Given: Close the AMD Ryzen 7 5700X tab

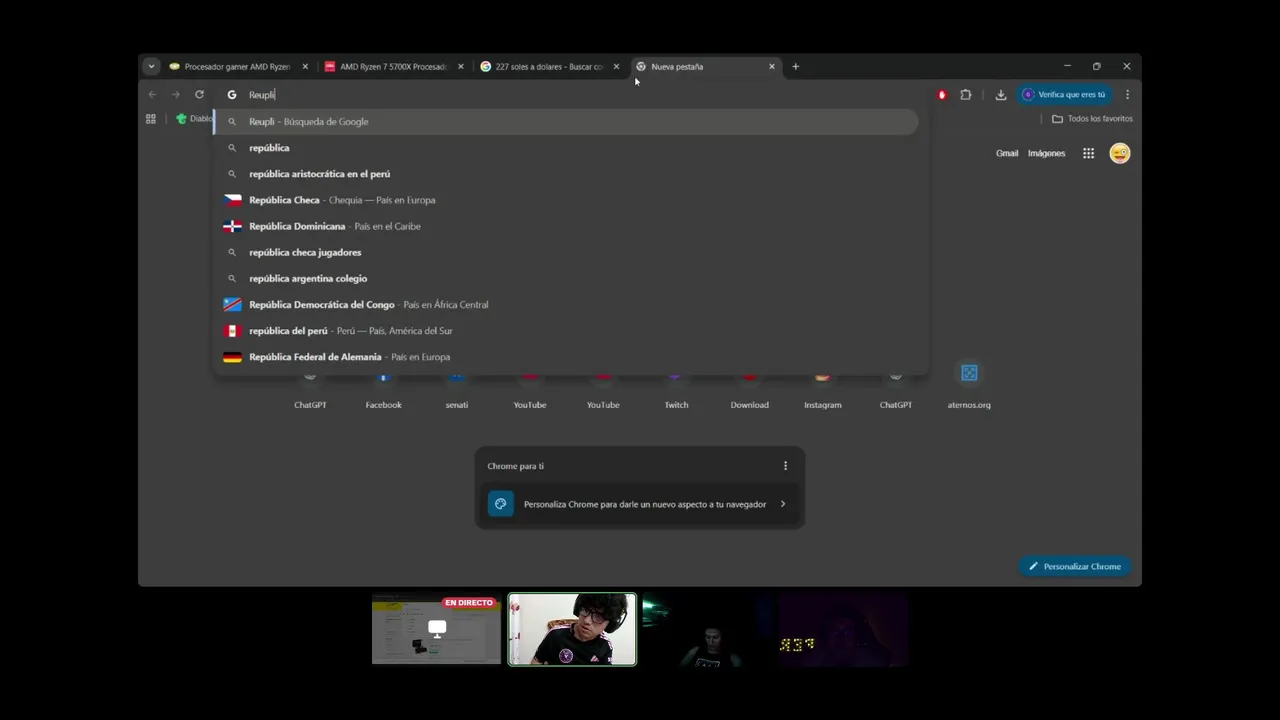Looking at the screenshot, I should point(461,66).
